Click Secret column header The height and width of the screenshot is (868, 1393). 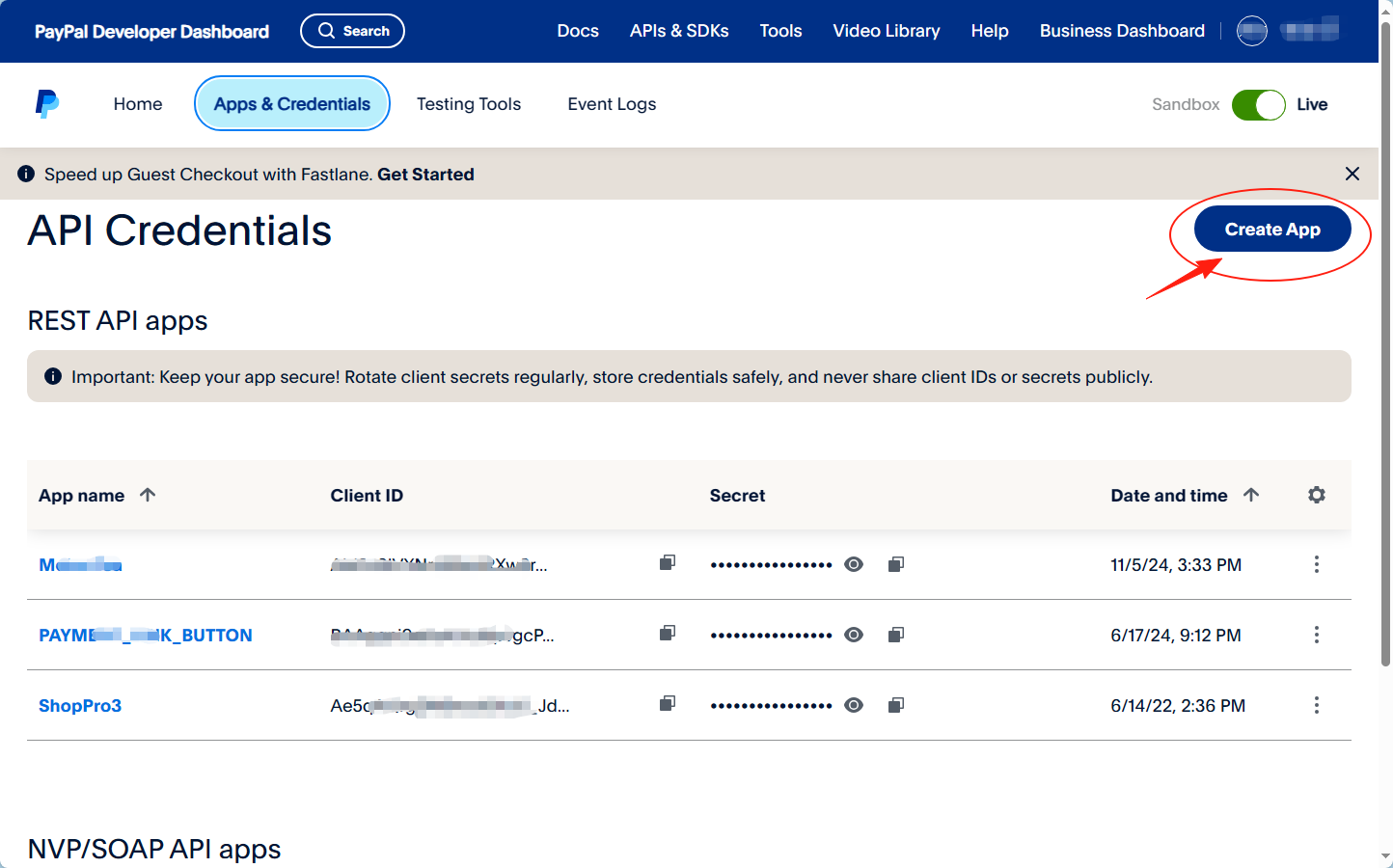click(737, 496)
